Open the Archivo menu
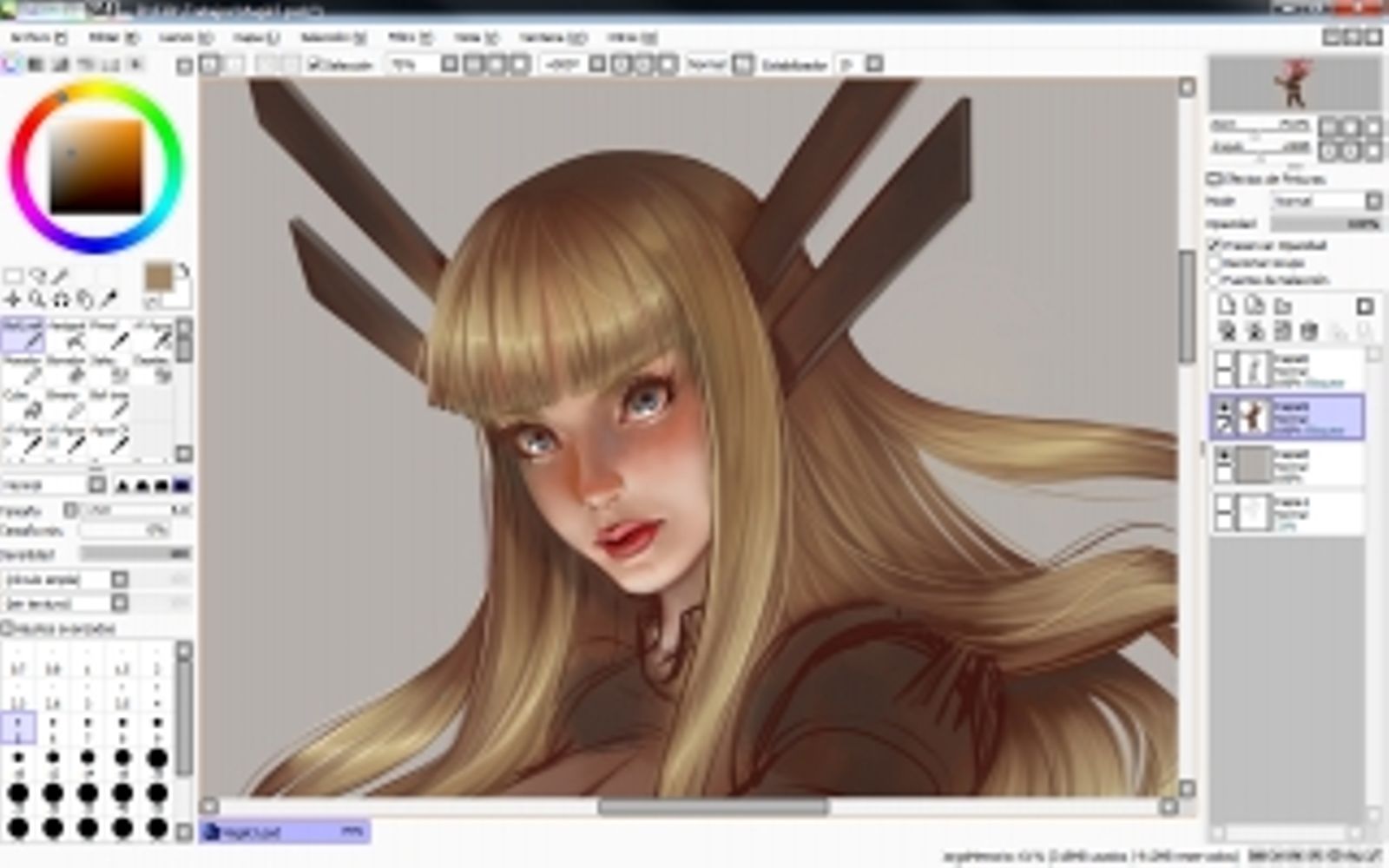 click(37, 37)
